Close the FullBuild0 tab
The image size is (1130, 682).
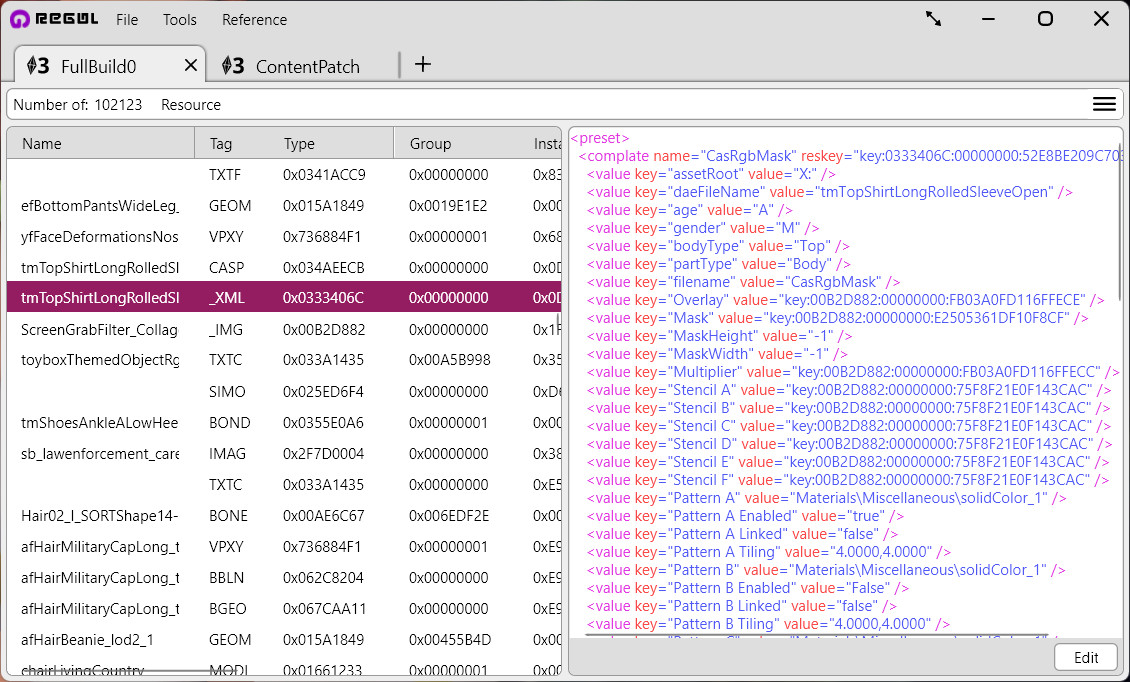[191, 66]
